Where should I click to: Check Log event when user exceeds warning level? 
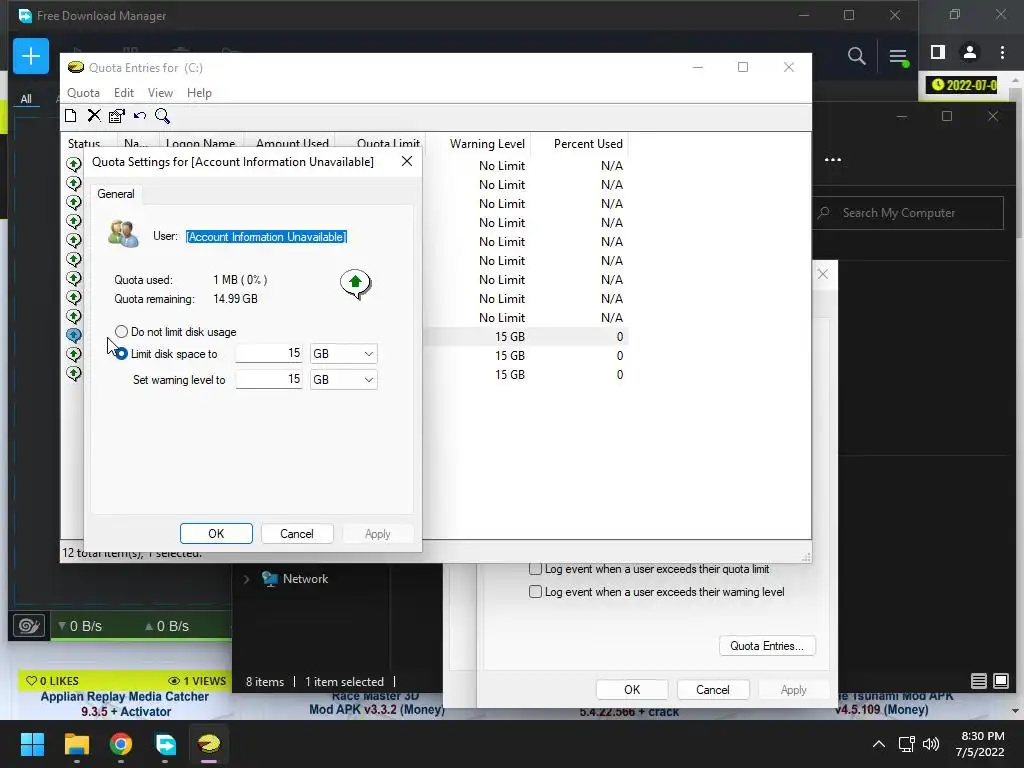tap(536, 592)
